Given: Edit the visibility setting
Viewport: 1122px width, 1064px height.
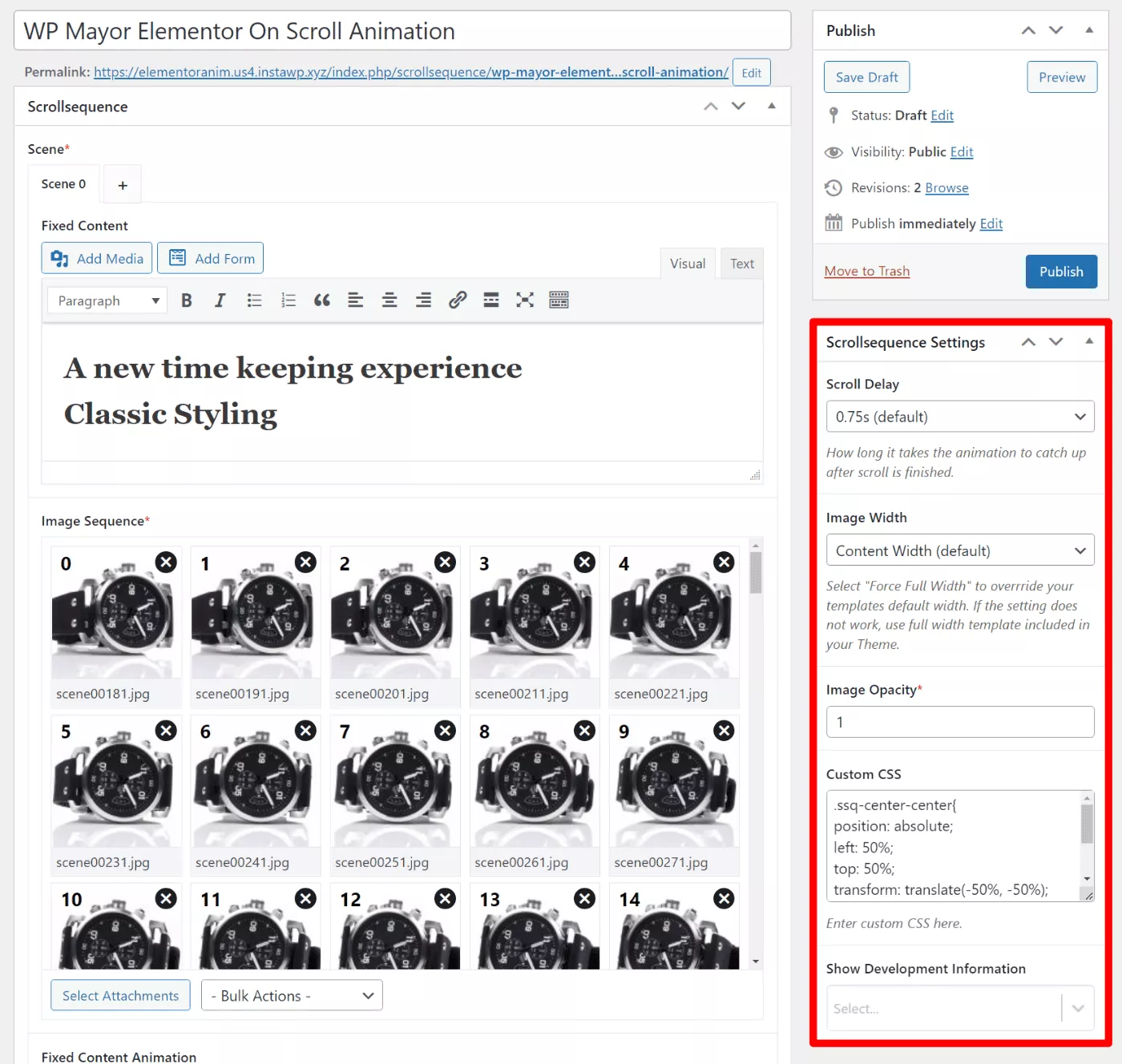Looking at the screenshot, I should click(962, 151).
